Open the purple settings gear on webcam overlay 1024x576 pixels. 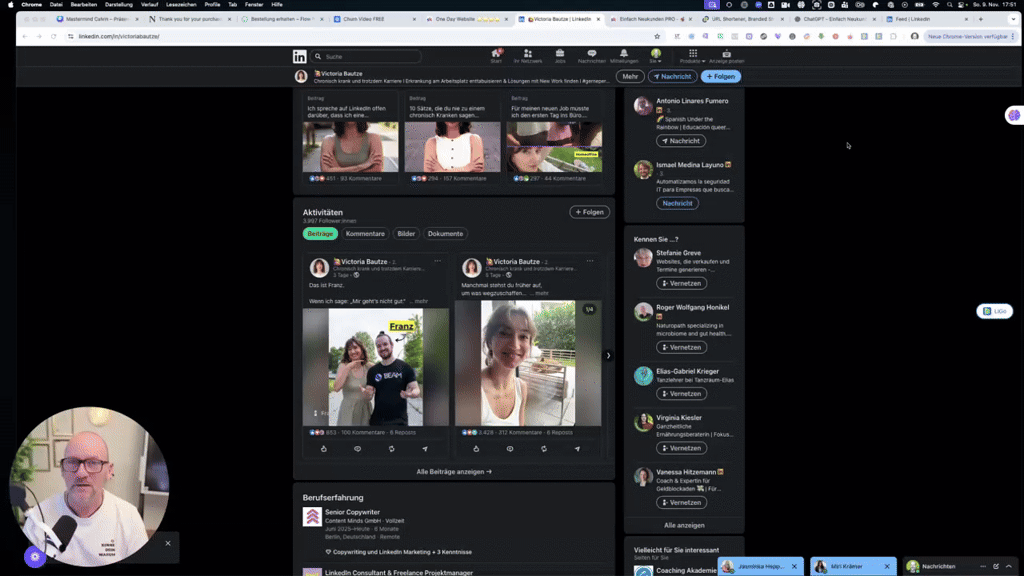point(35,556)
